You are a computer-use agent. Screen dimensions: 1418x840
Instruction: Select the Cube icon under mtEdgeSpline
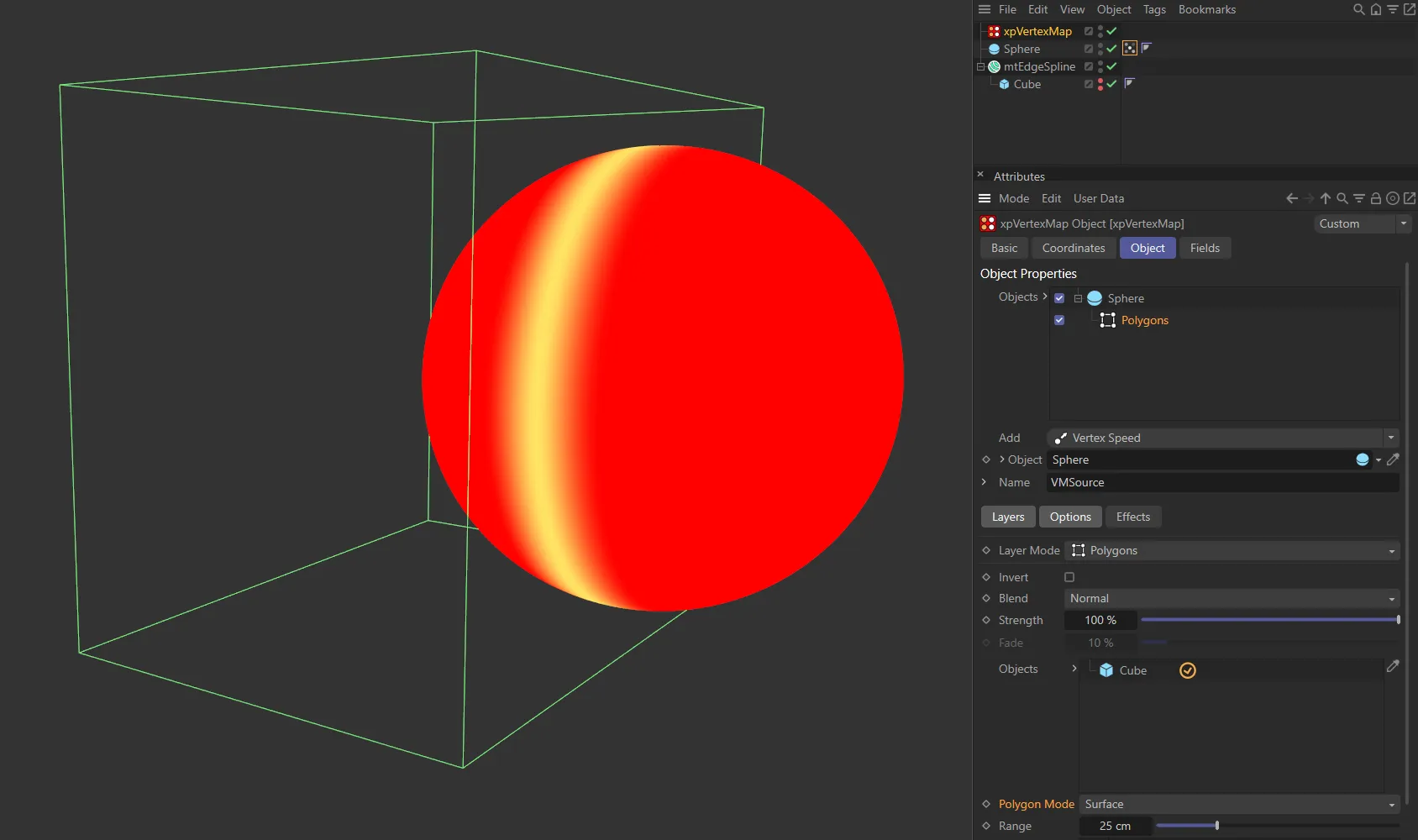point(1005,84)
